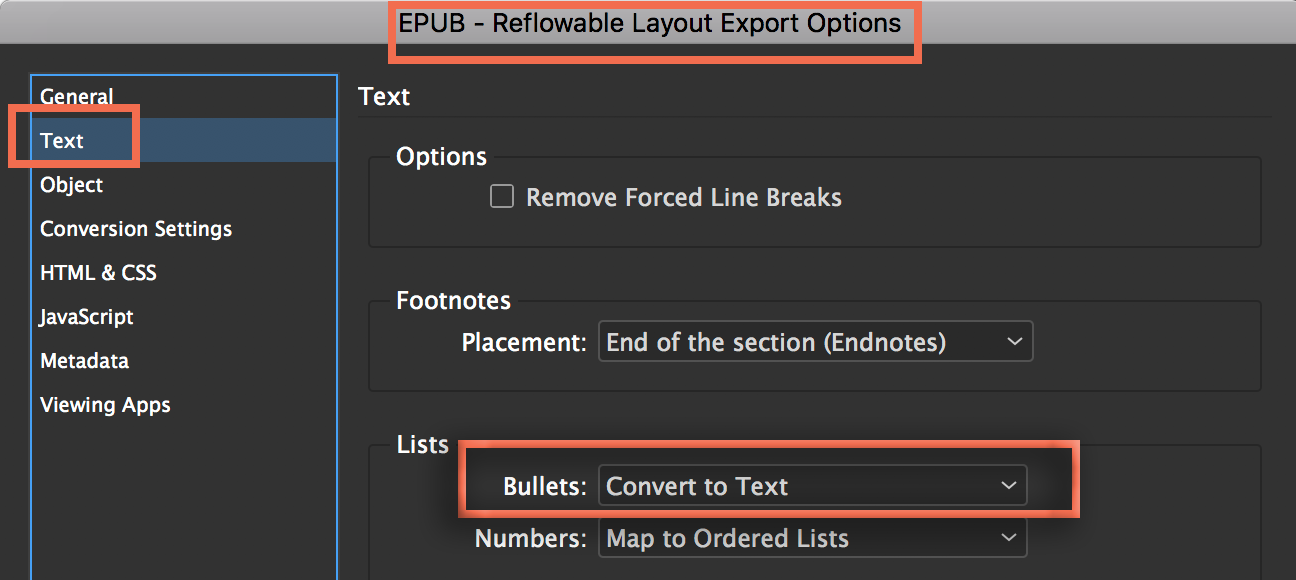Click the EPUB Export Options title bar
The width and height of the screenshot is (1296, 580).
tap(650, 23)
